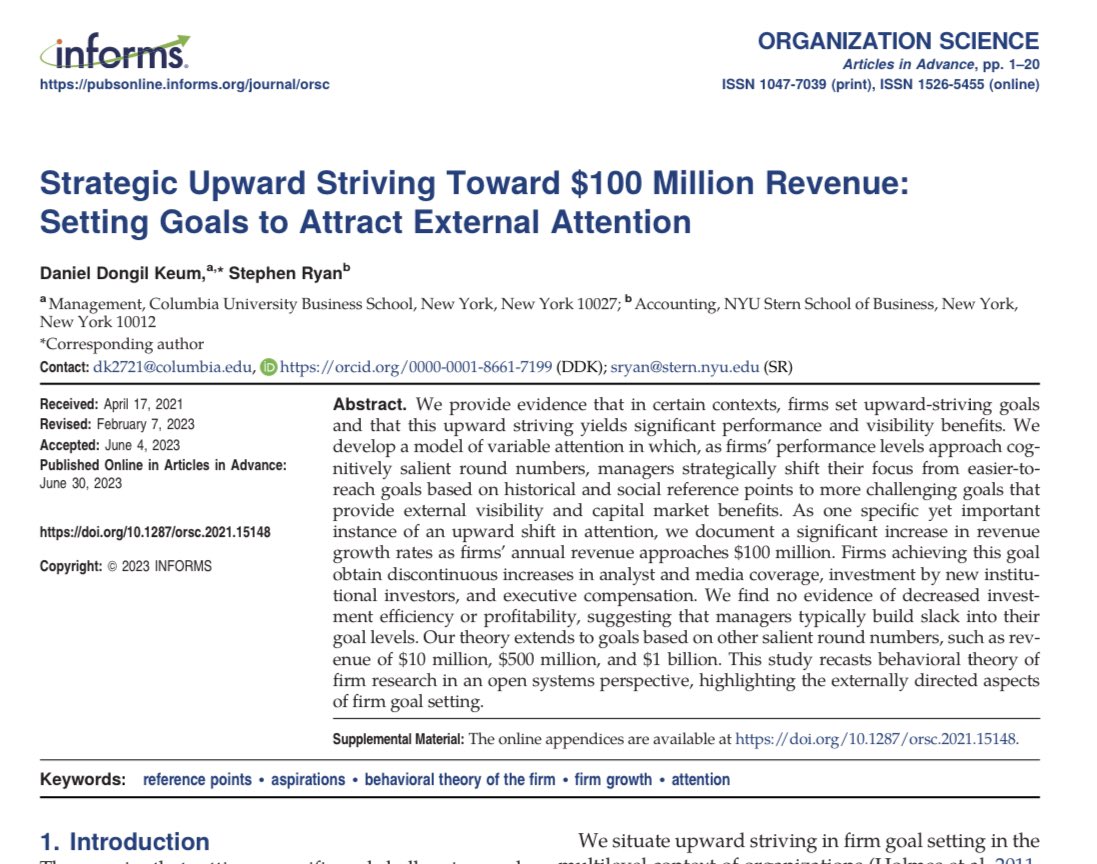Click the green ORCID iD icon
The height and width of the screenshot is (864, 1097).
tap(269, 367)
